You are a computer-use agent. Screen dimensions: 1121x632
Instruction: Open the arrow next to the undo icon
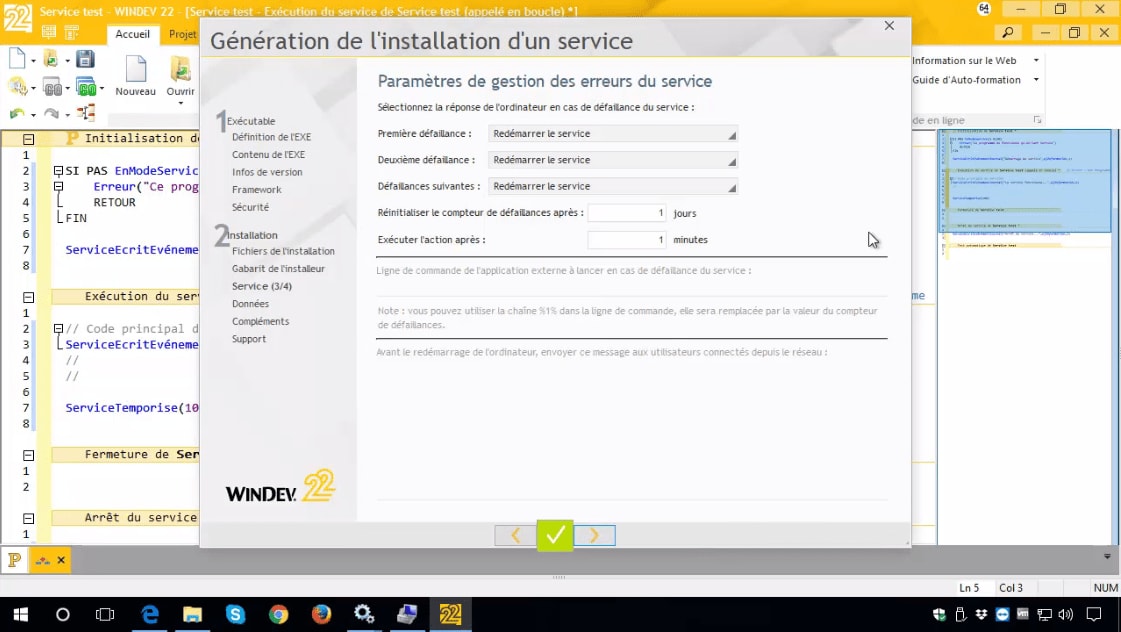click(x=34, y=115)
